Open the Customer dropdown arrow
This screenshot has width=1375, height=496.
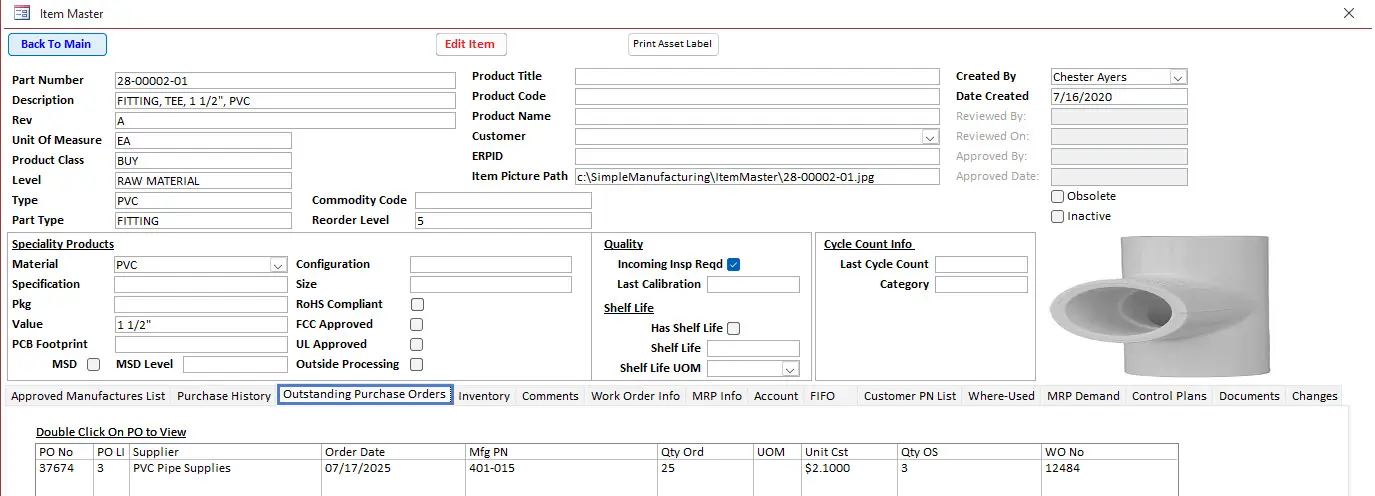point(930,137)
